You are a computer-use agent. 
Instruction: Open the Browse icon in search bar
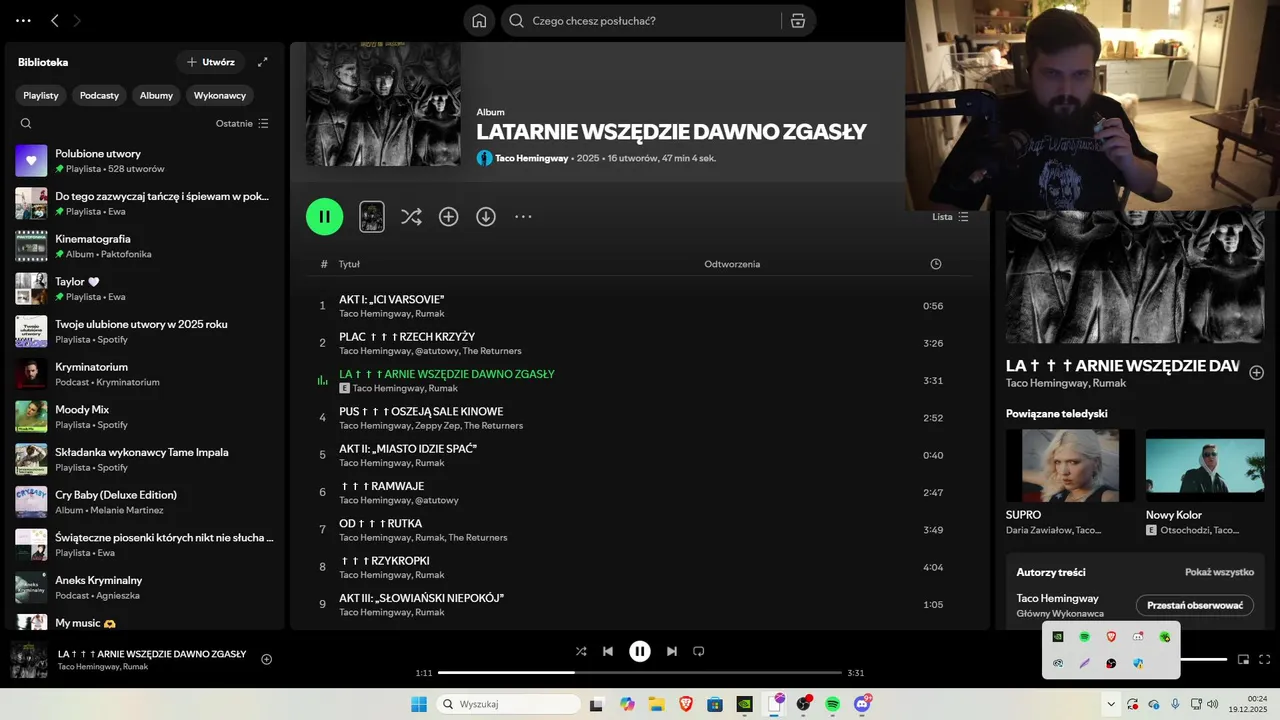point(797,21)
